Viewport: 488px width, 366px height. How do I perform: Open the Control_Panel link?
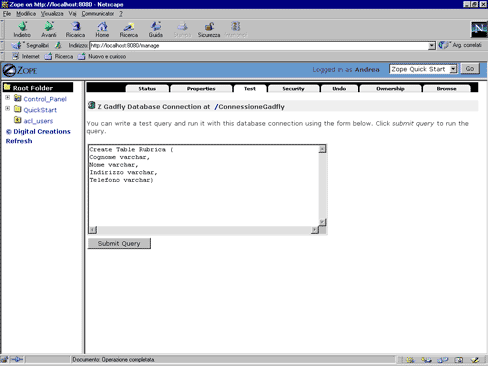pyautogui.click(x=45, y=99)
